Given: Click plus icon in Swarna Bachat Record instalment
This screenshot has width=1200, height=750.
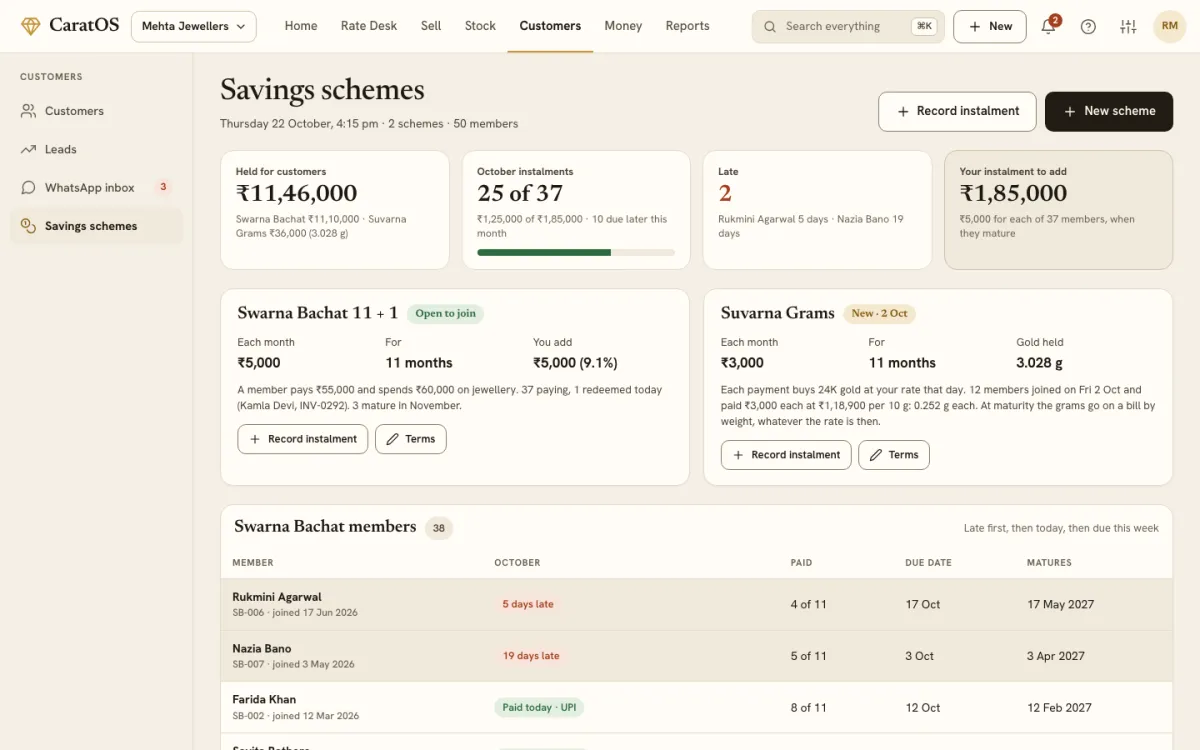Looking at the screenshot, I should [255, 439].
